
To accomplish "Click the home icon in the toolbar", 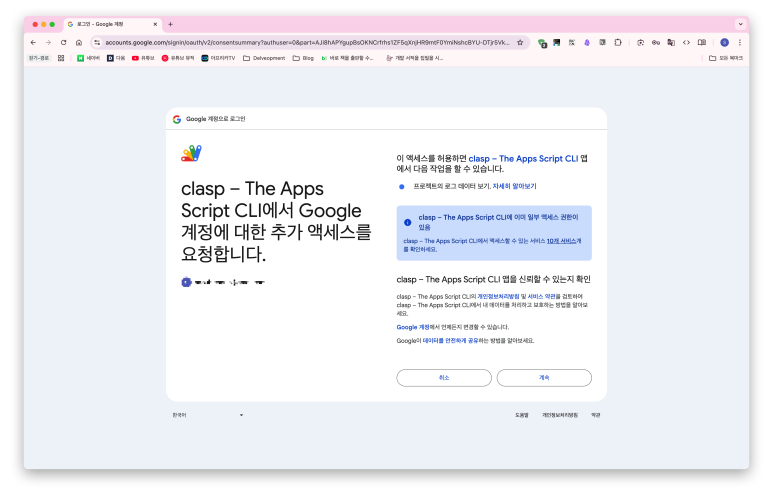I will pyautogui.click(x=79, y=42).
